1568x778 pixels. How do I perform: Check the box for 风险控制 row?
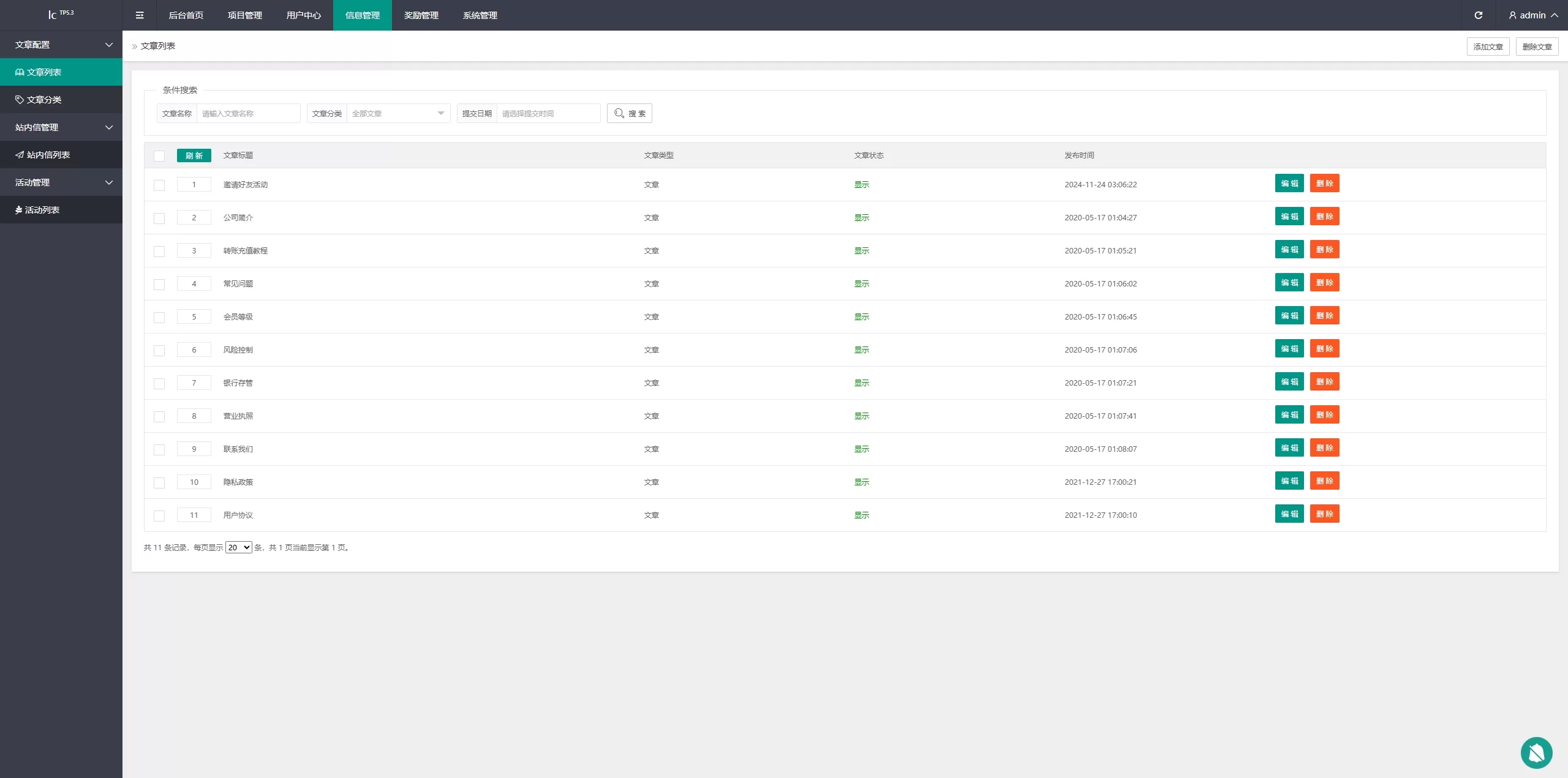tap(159, 351)
